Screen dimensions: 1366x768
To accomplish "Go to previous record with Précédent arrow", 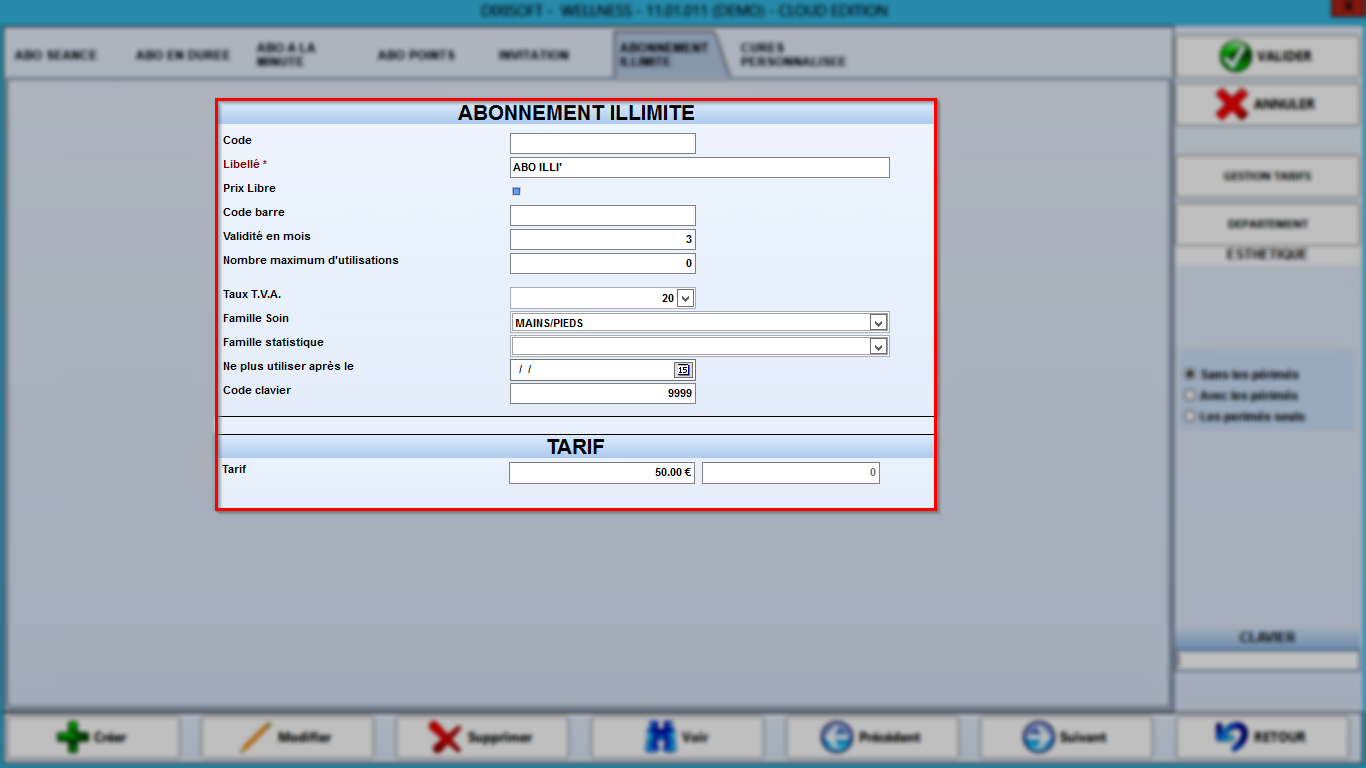I will click(x=836, y=738).
